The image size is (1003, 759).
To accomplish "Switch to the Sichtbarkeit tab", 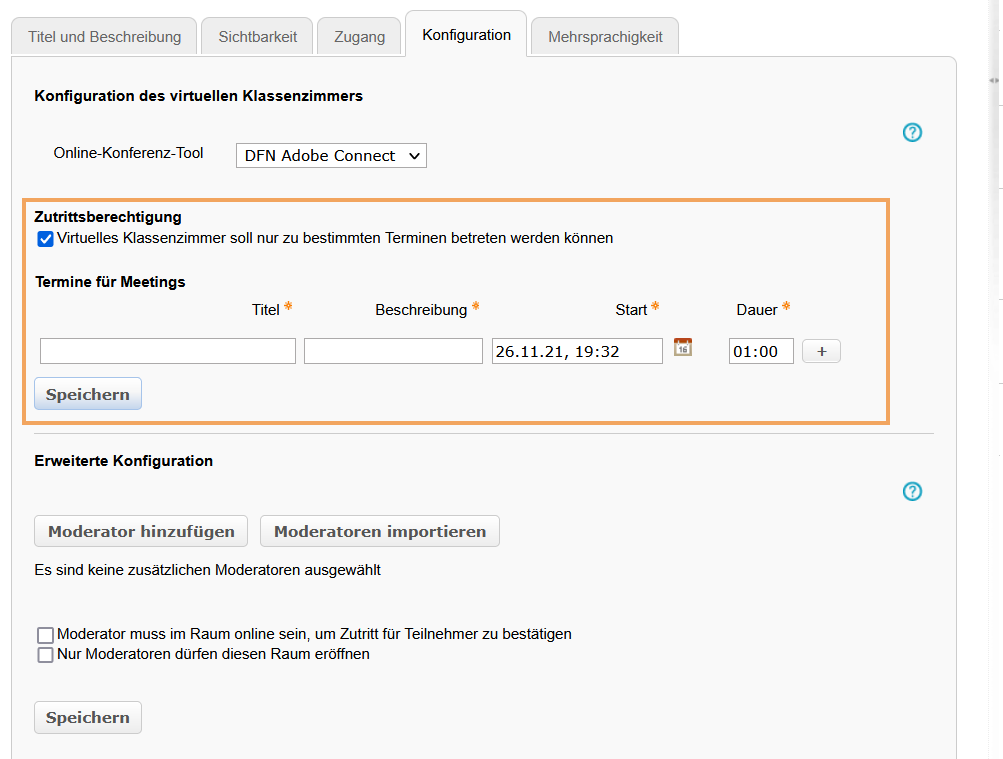I will [x=256, y=36].
